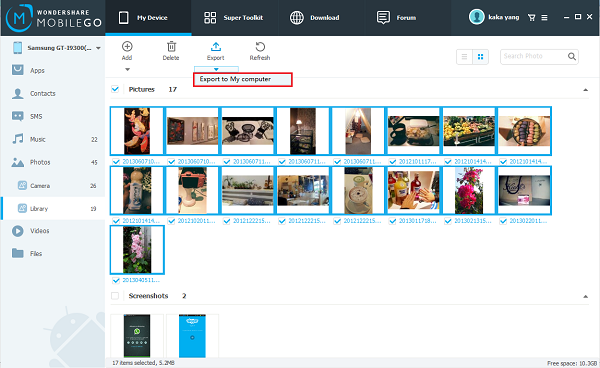Click the Export icon

(216, 47)
